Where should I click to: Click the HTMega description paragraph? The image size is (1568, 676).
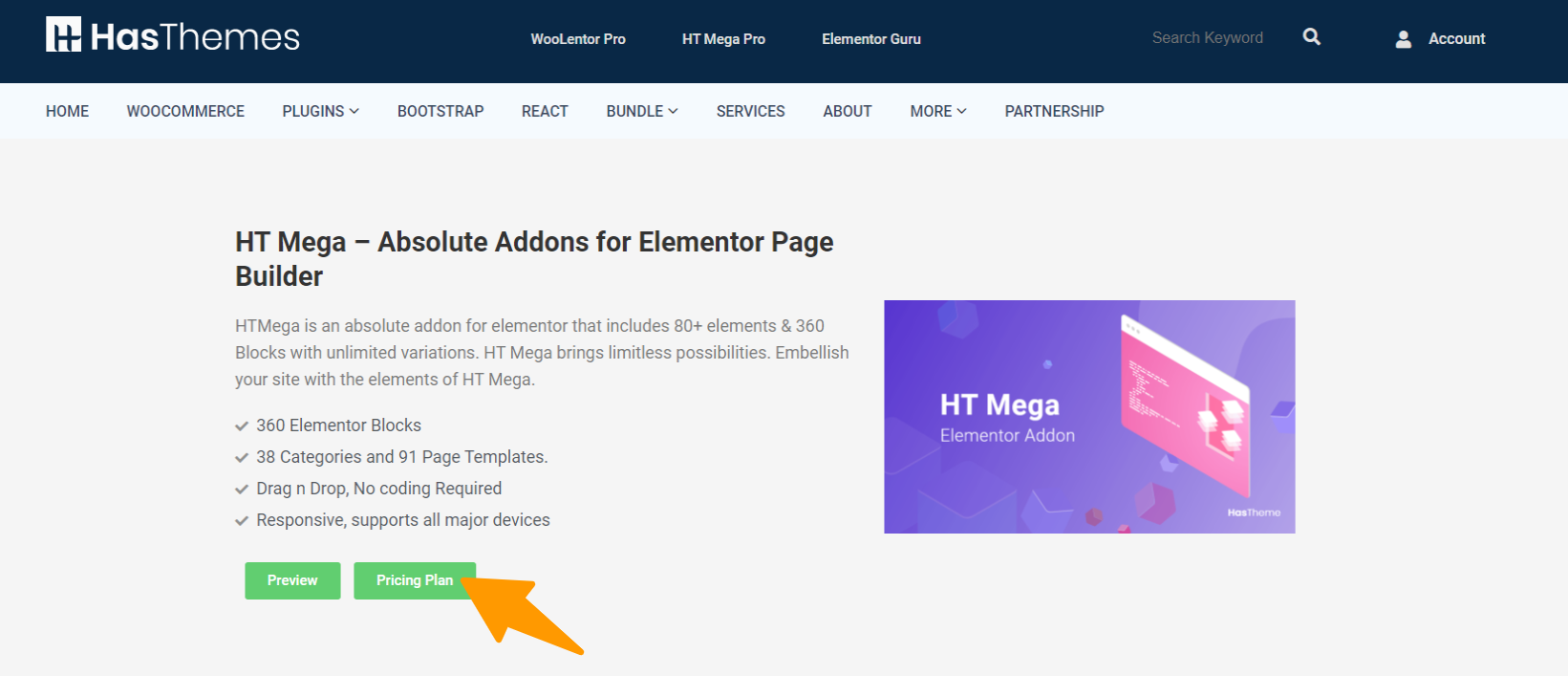542,353
